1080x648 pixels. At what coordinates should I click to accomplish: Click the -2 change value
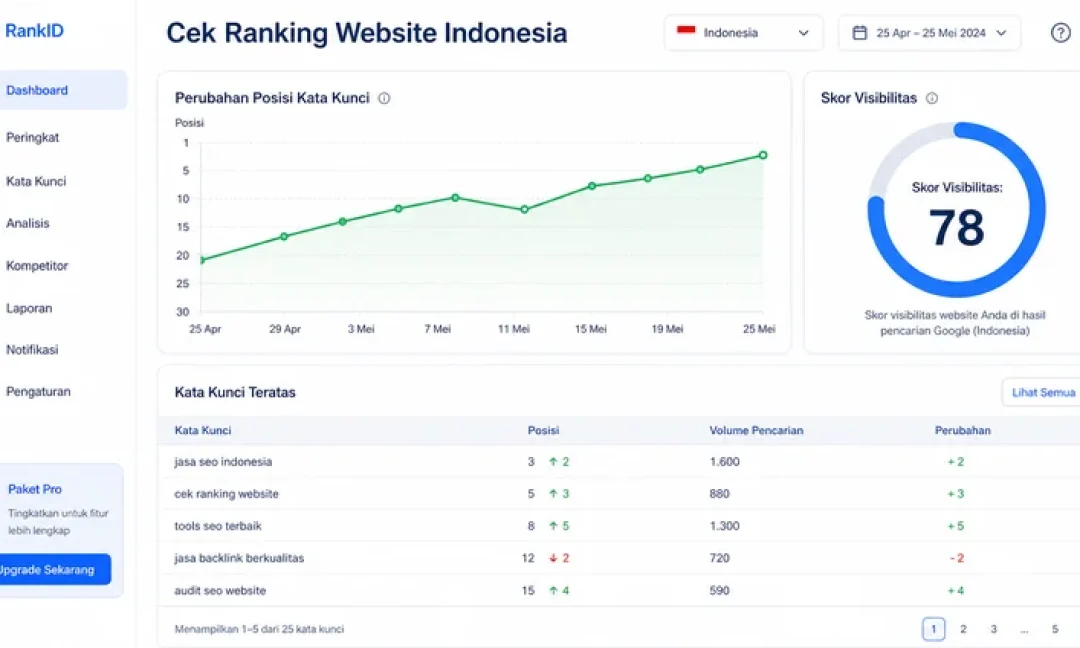(x=957, y=558)
